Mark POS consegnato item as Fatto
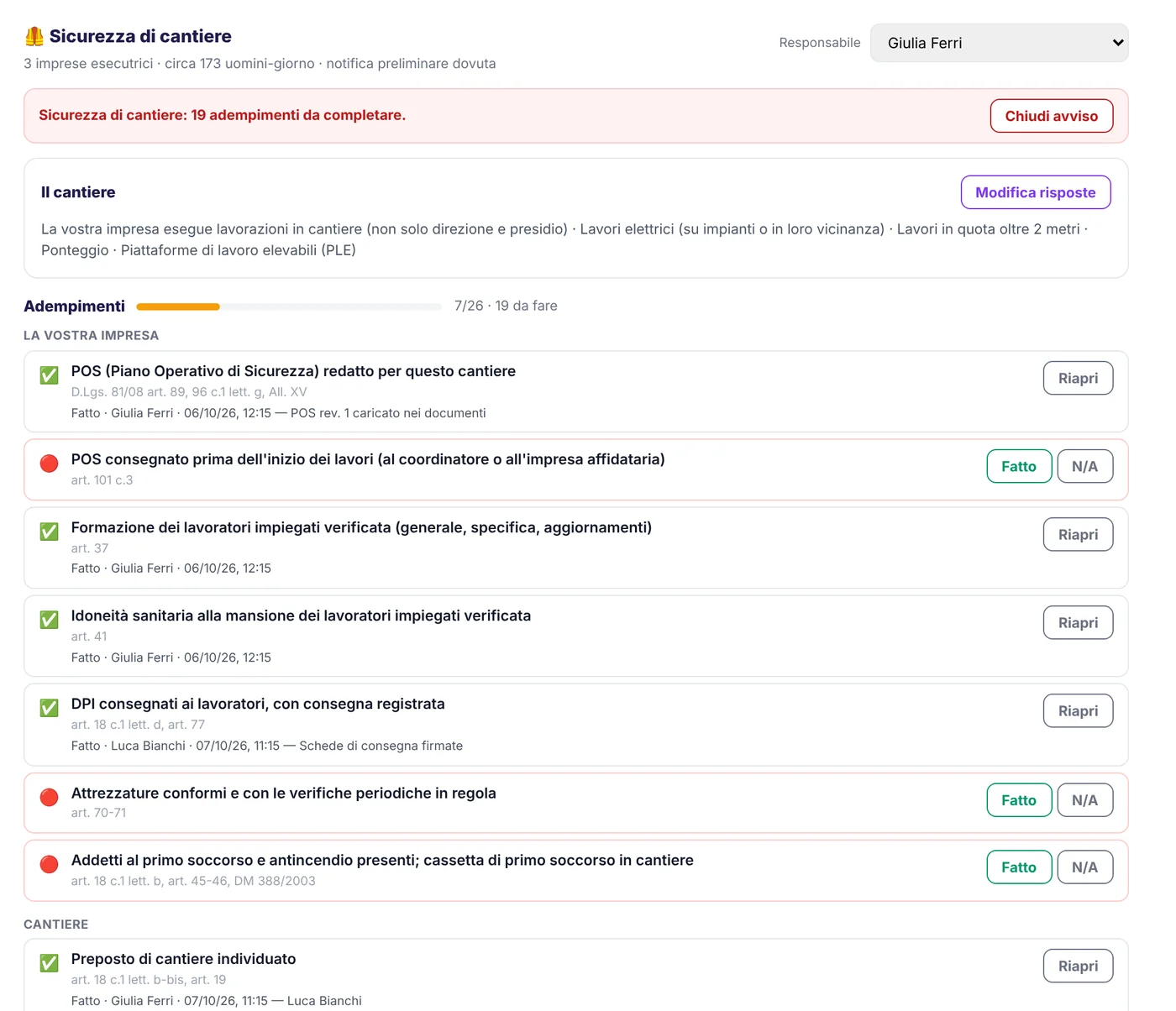The height and width of the screenshot is (1011, 1176). click(x=1019, y=466)
